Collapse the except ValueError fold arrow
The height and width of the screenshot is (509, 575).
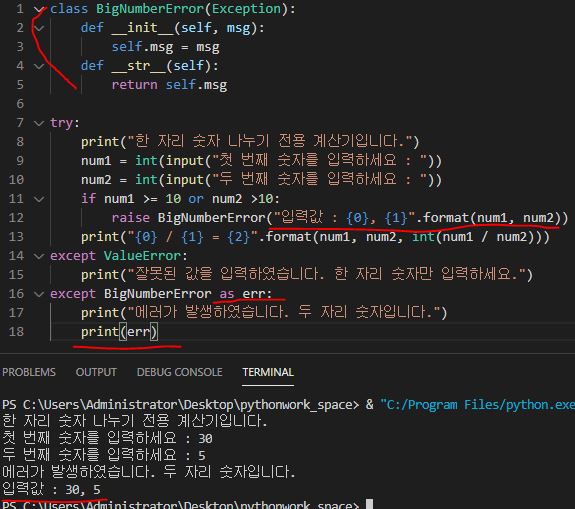point(39,256)
